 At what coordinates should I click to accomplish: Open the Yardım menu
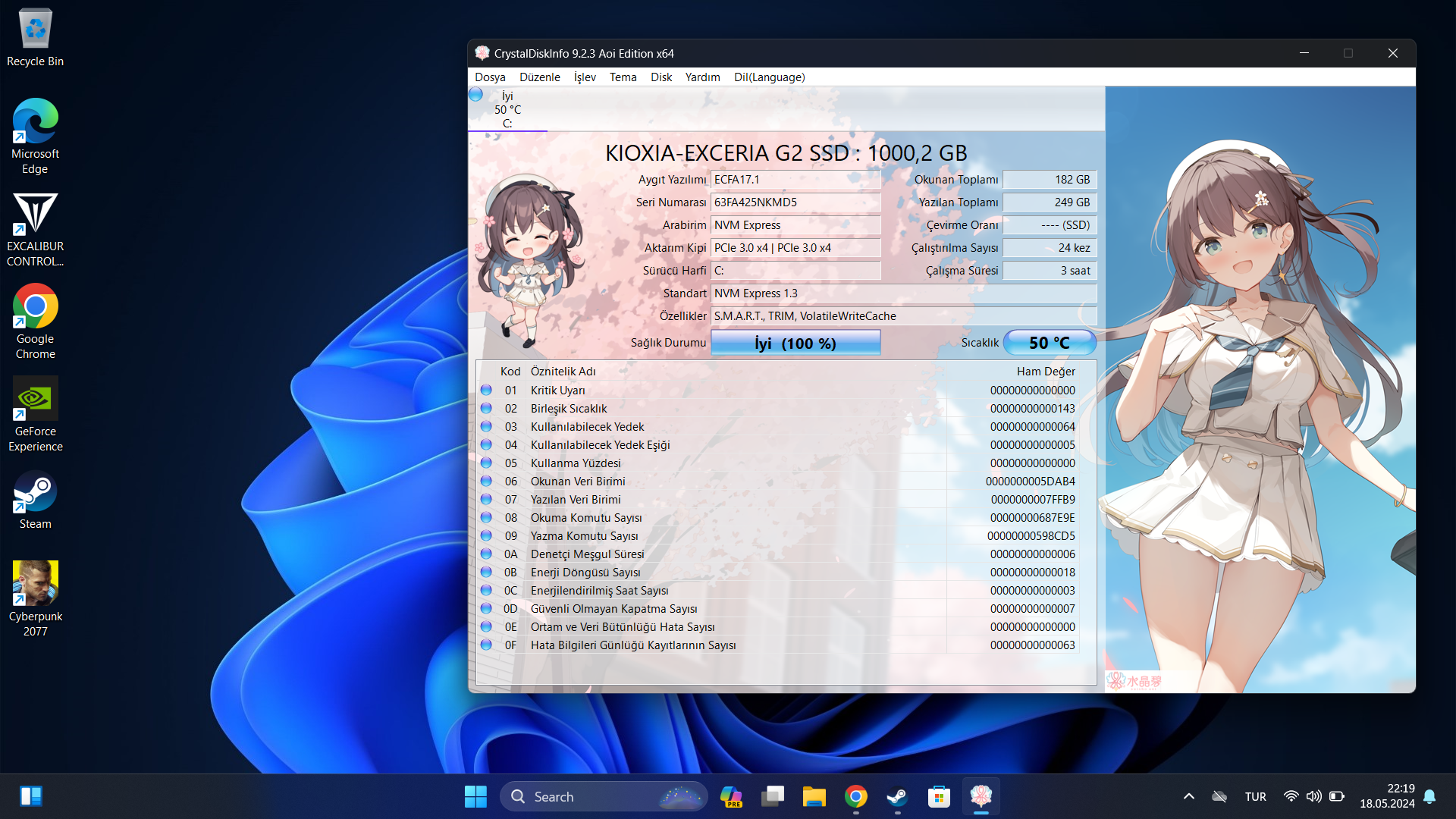click(x=703, y=77)
